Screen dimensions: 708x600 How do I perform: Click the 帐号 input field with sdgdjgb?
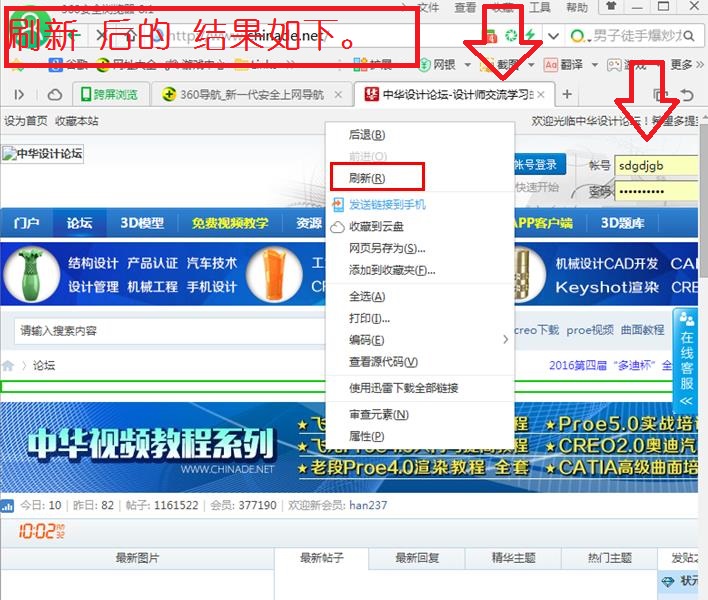657,166
